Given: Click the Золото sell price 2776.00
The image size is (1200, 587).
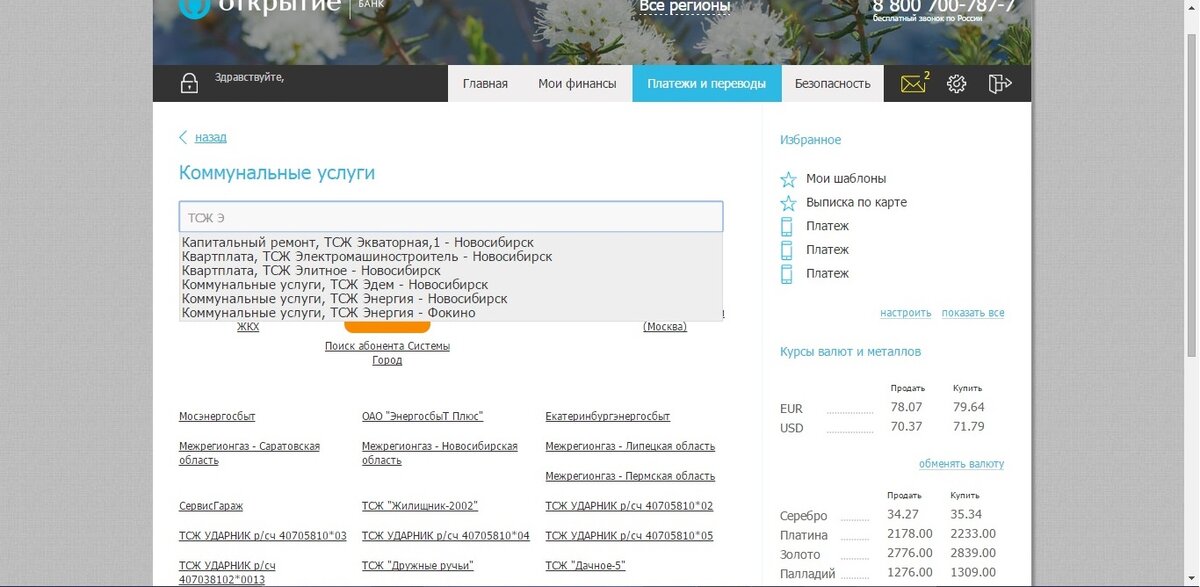Looking at the screenshot, I should point(909,554).
